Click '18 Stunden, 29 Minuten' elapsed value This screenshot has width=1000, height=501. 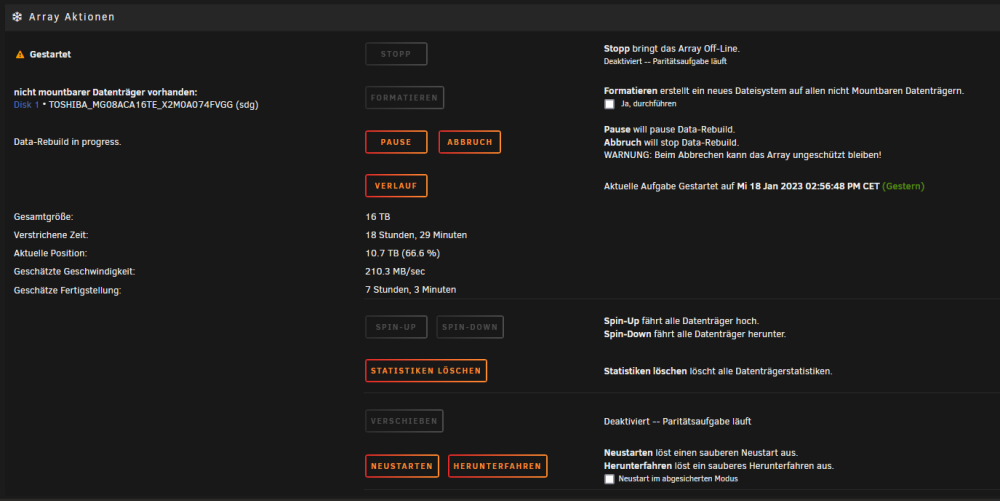point(416,235)
